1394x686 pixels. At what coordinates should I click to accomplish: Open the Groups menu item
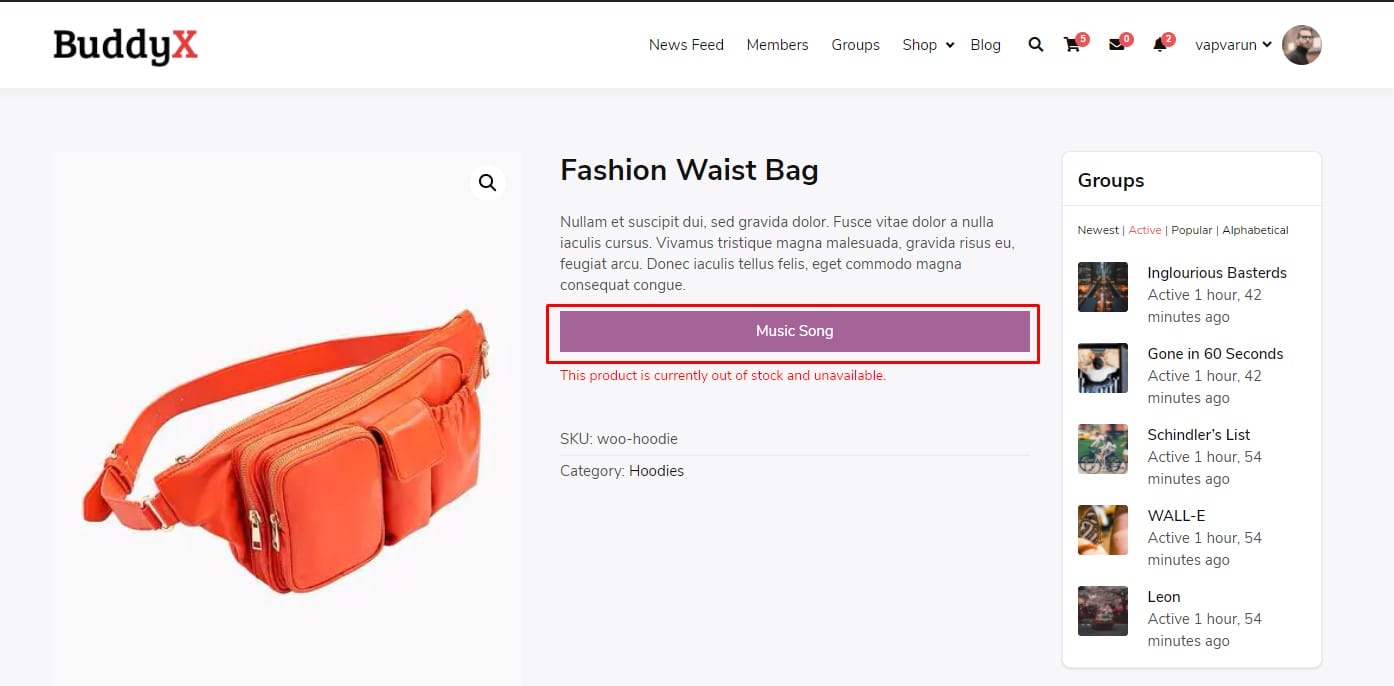tap(855, 45)
